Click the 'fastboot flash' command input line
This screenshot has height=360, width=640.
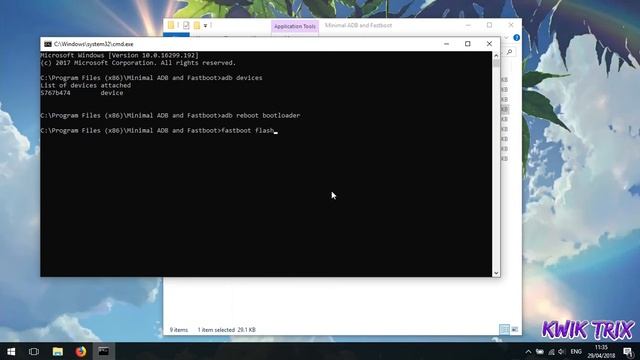[x=159, y=131]
